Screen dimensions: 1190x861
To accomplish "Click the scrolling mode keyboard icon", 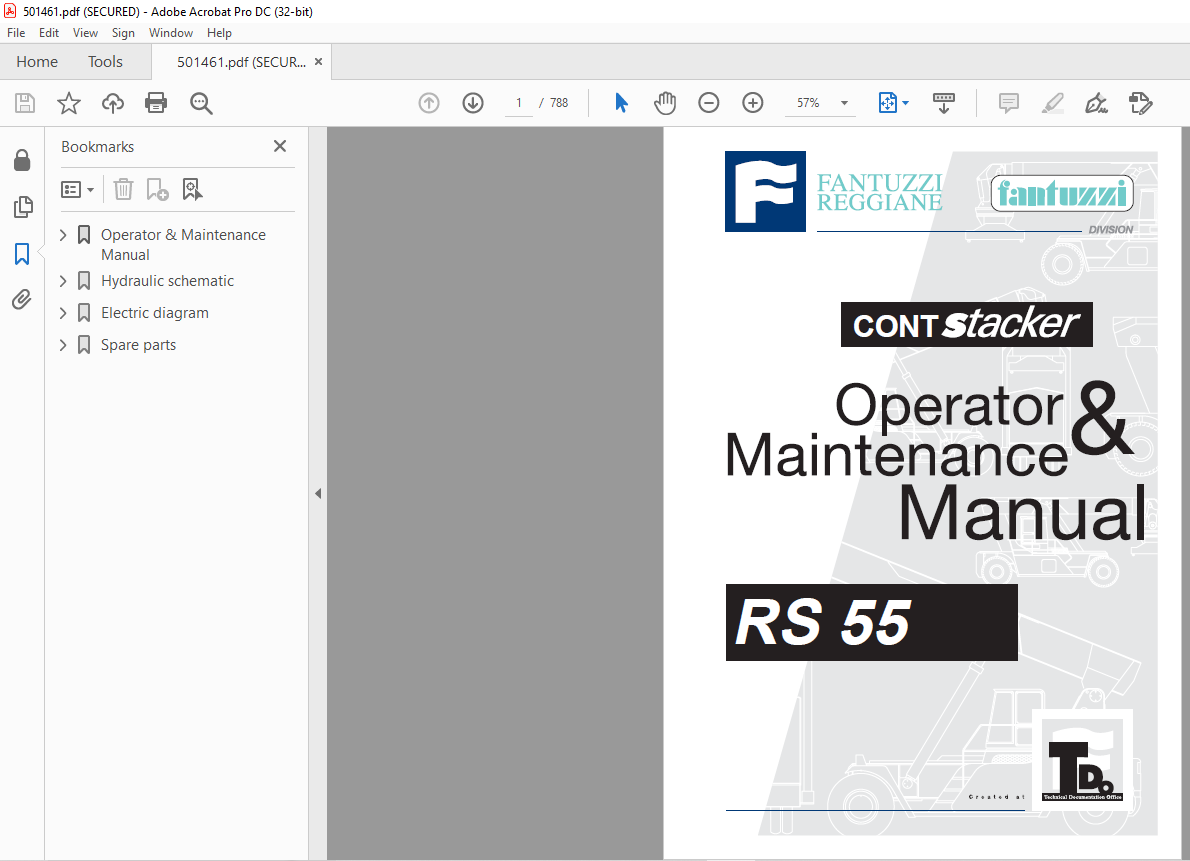I will (x=944, y=102).
